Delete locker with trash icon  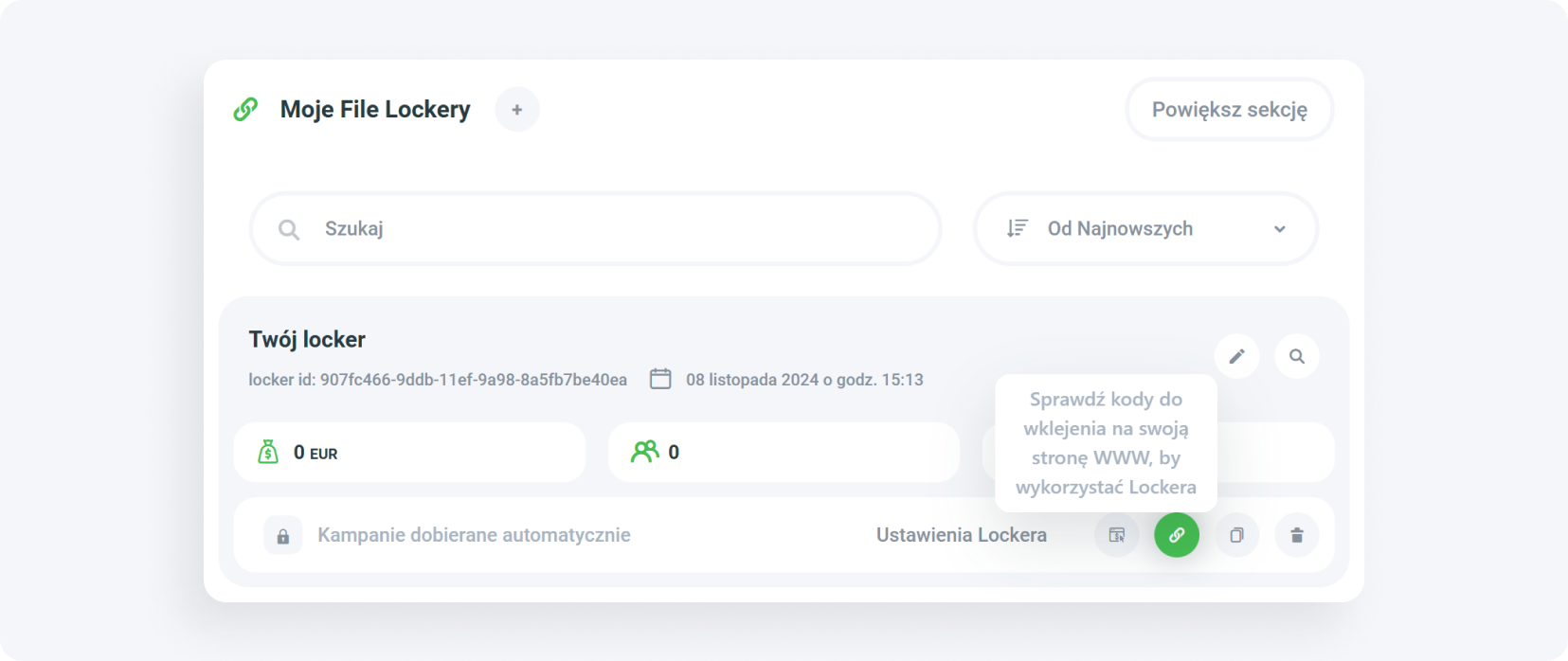[x=1297, y=535]
